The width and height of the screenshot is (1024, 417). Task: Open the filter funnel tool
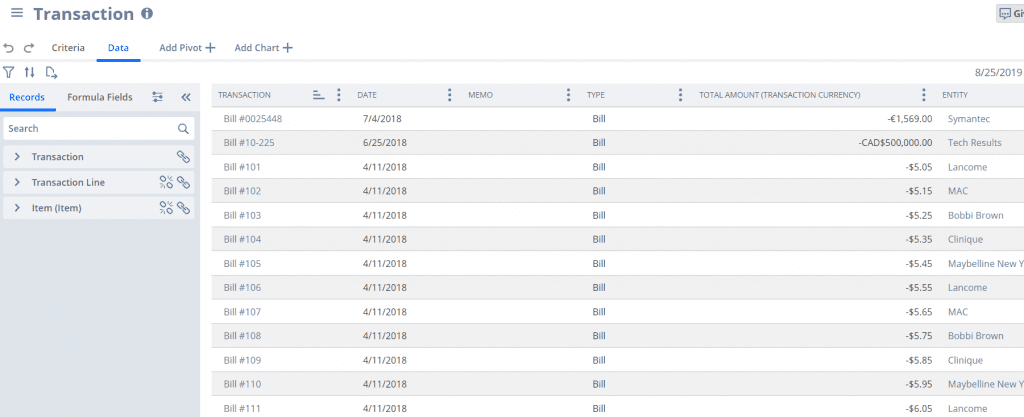[9, 72]
